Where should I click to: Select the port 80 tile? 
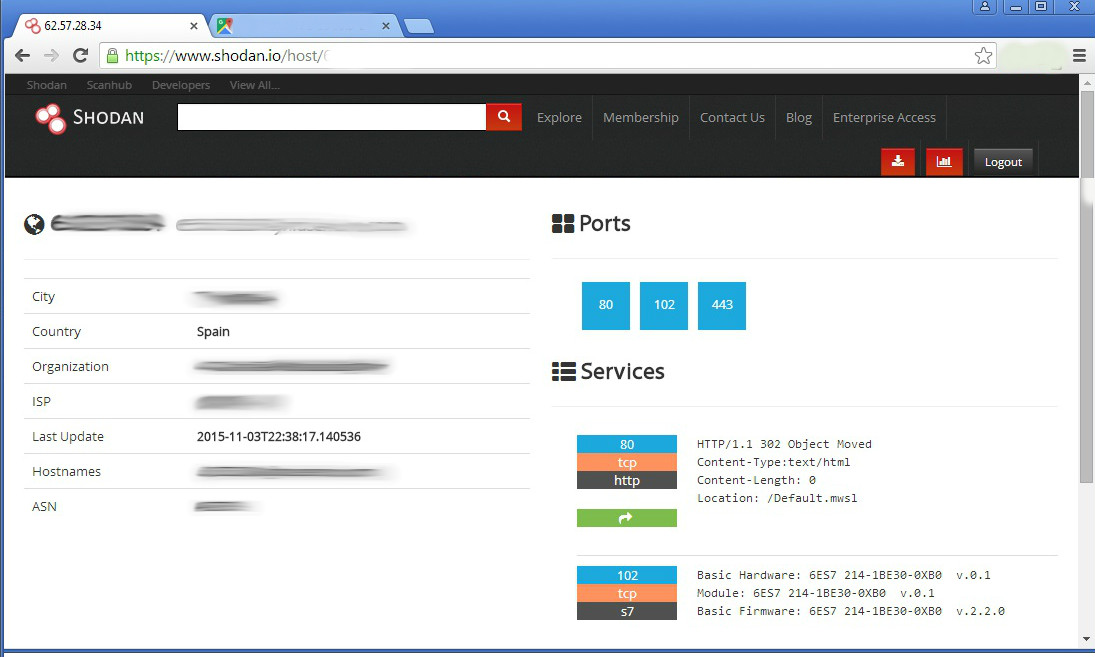click(x=605, y=305)
